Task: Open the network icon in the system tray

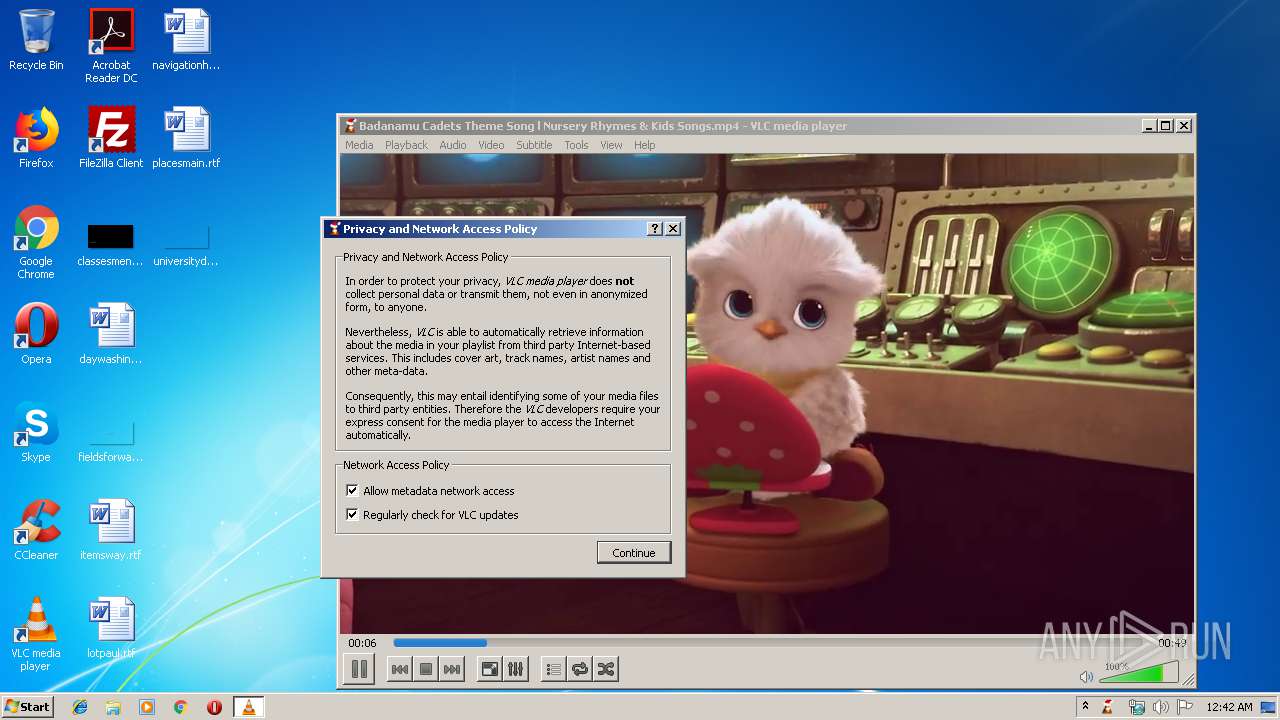Action: pos(1137,707)
